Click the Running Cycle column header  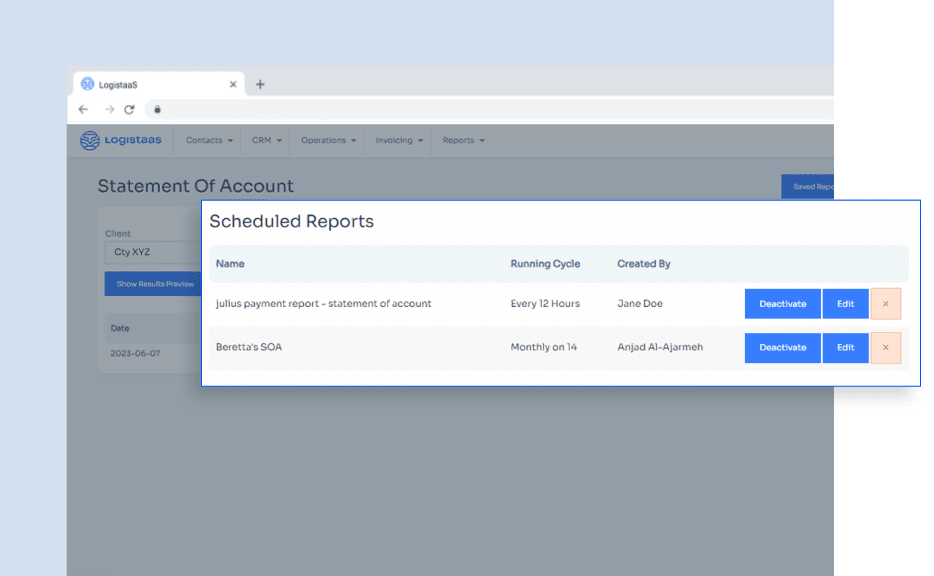(x=545, y=264)
